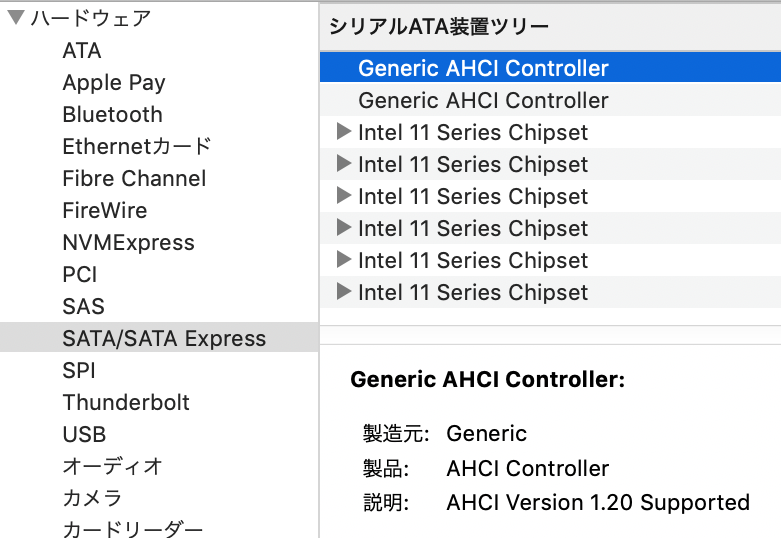
Task: Expand the last Intel 11 Series Chipset triangle
Action: coord(344,291)
